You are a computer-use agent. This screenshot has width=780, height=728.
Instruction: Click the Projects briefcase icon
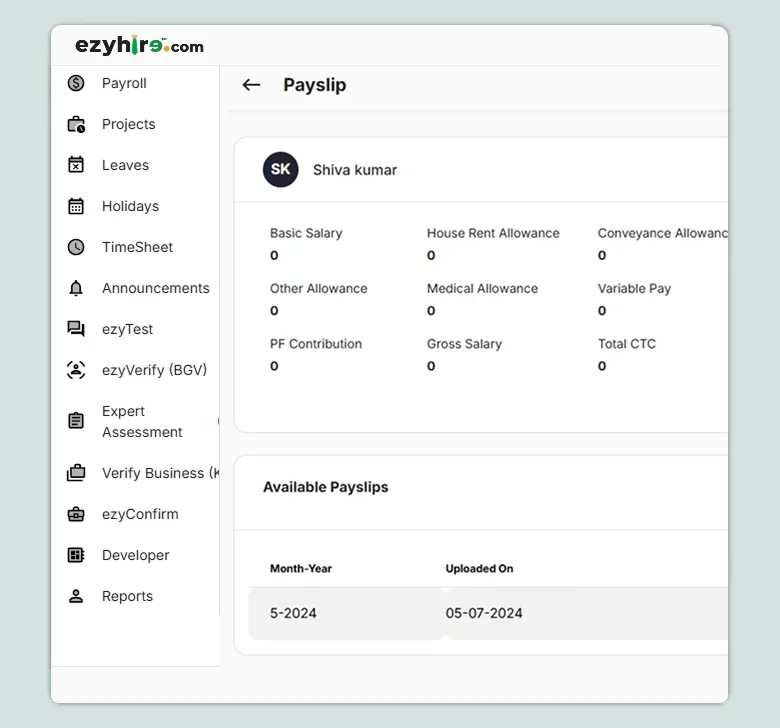click(x=76, y=124)
